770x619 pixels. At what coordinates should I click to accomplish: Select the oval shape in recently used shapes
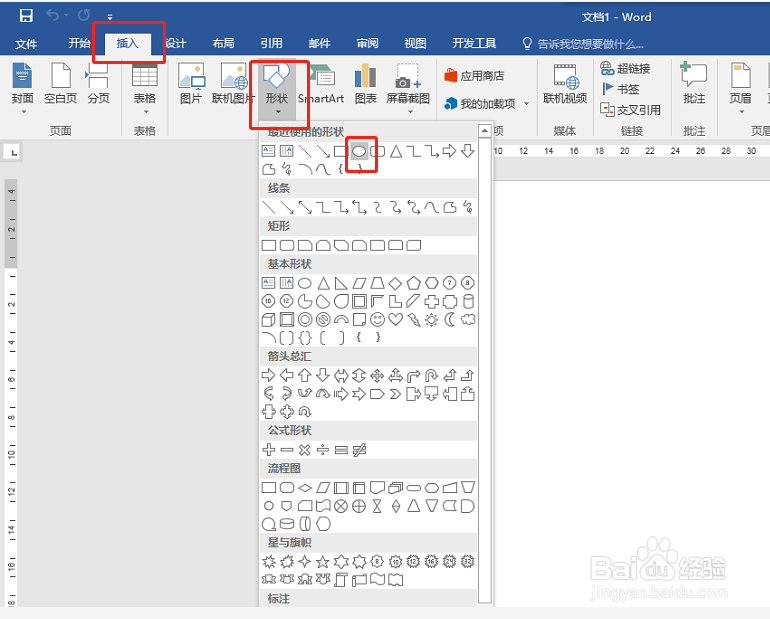359,151
